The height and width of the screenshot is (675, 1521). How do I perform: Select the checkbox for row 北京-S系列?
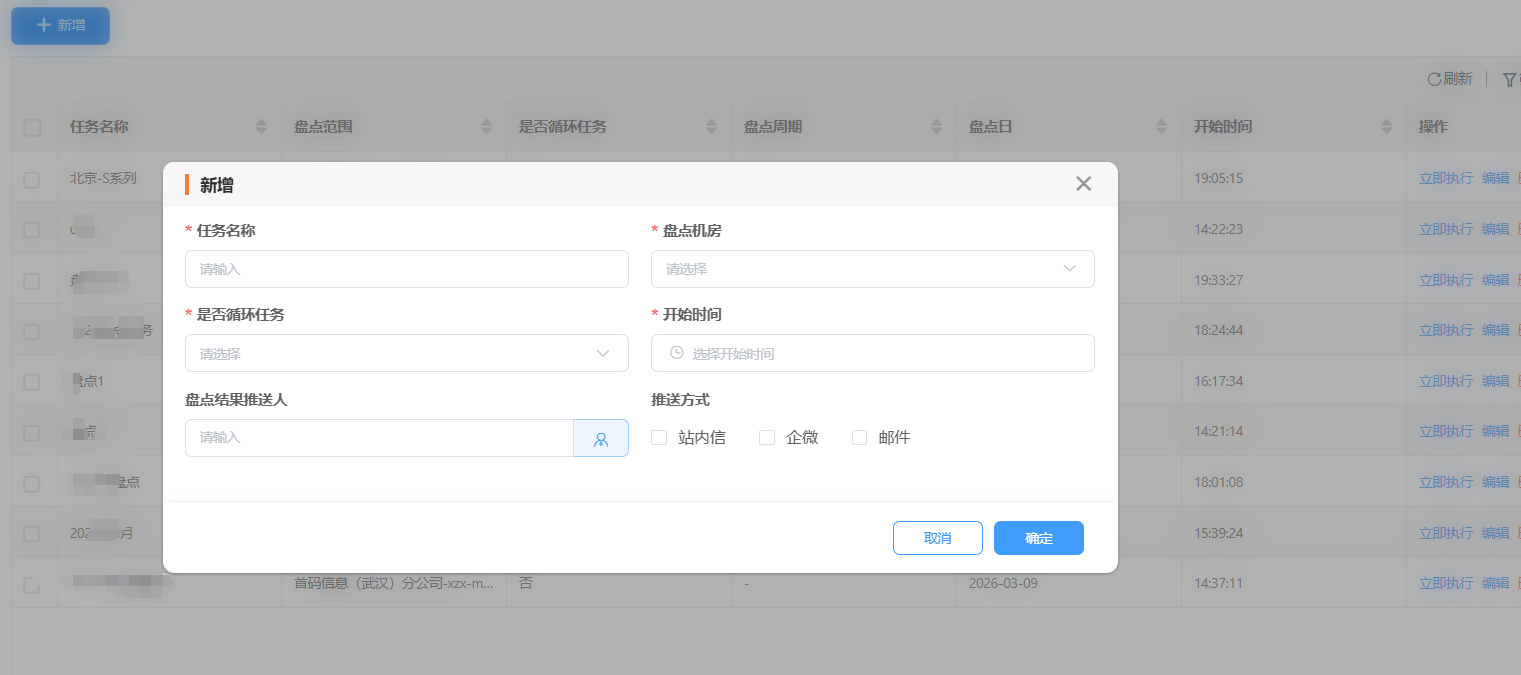[x=32, y=179]
